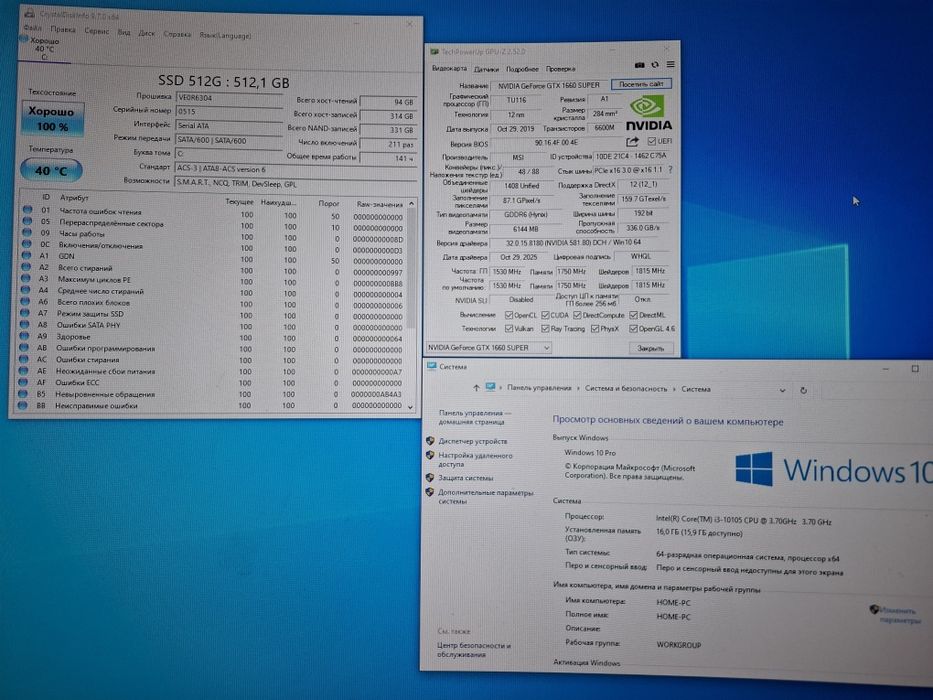This screenshot has height=700, width=933.
Task: Toggle the PhysX checkbox
Action: coord(595,329)
